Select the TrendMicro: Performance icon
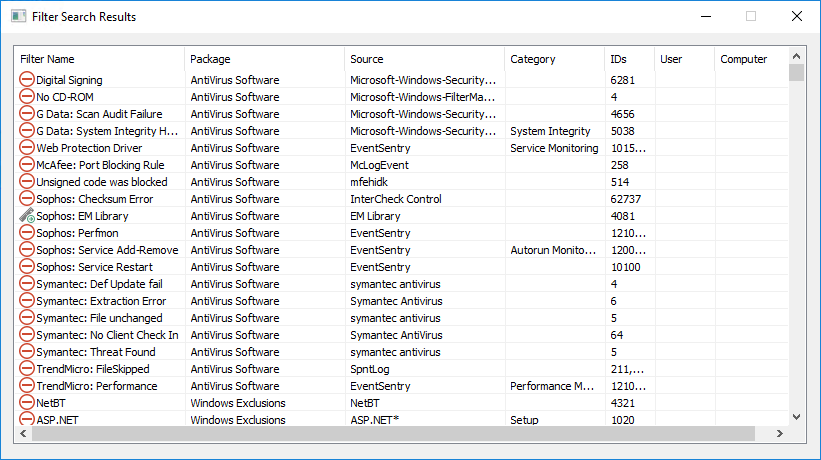 (x=27, y=385)
